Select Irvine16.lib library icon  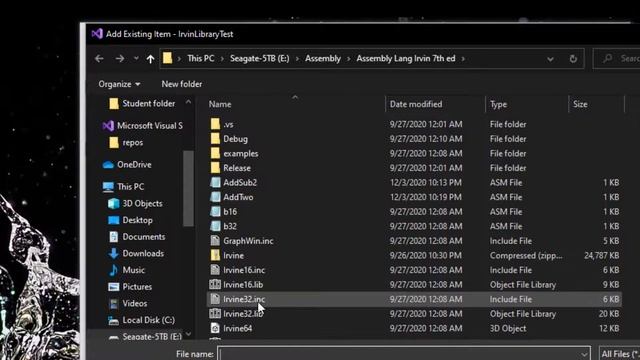point(215,284)
